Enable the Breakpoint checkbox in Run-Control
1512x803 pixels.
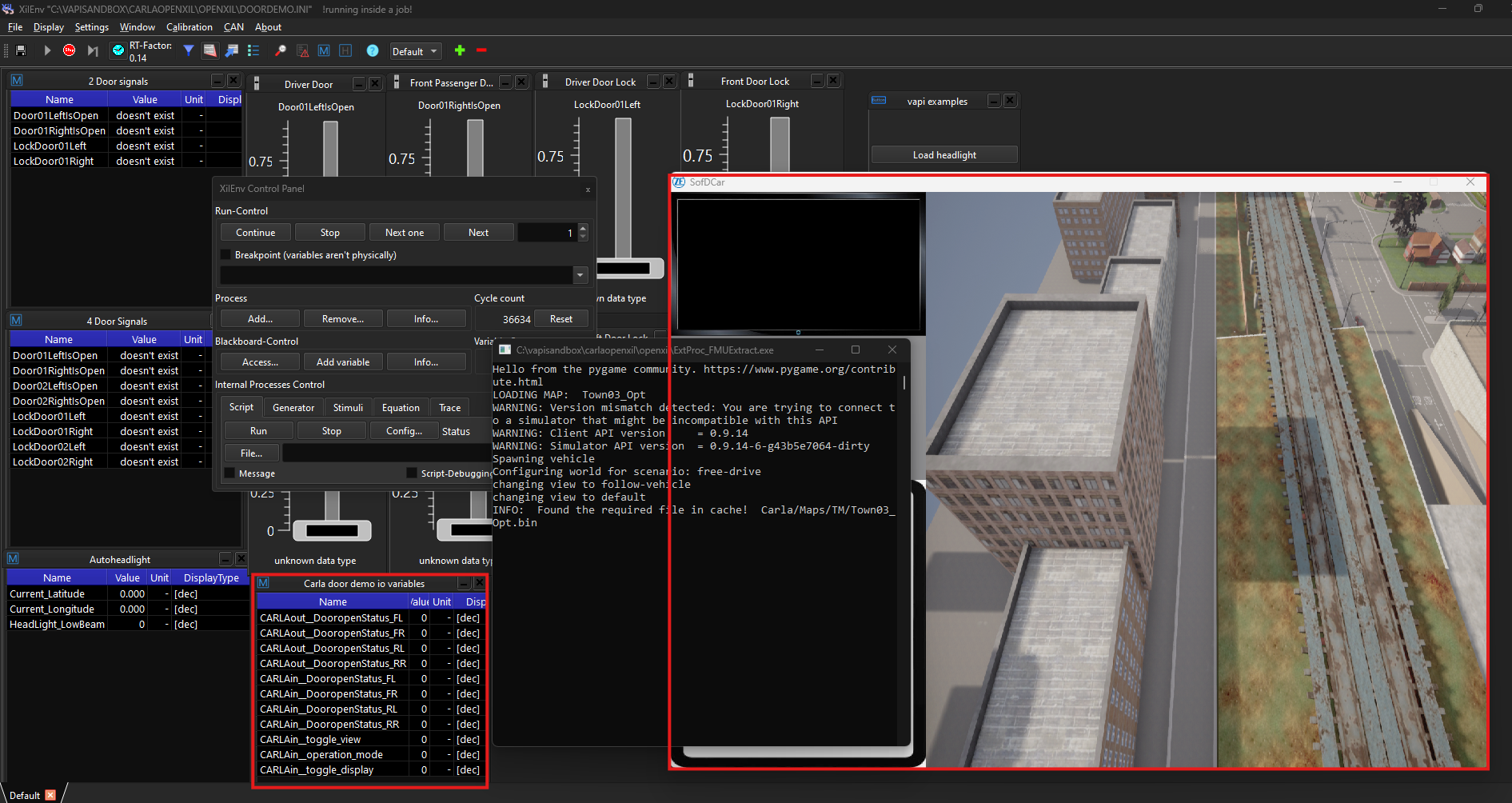pos(226,254)
